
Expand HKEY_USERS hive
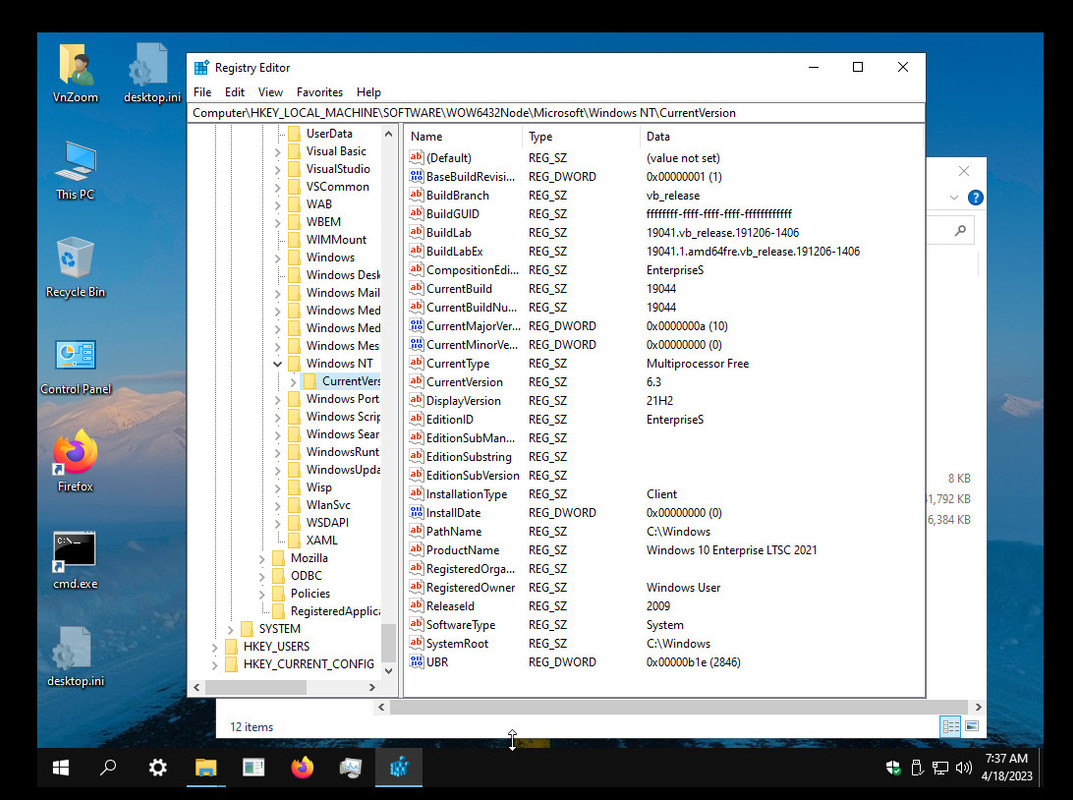click(x=214, y=647)
